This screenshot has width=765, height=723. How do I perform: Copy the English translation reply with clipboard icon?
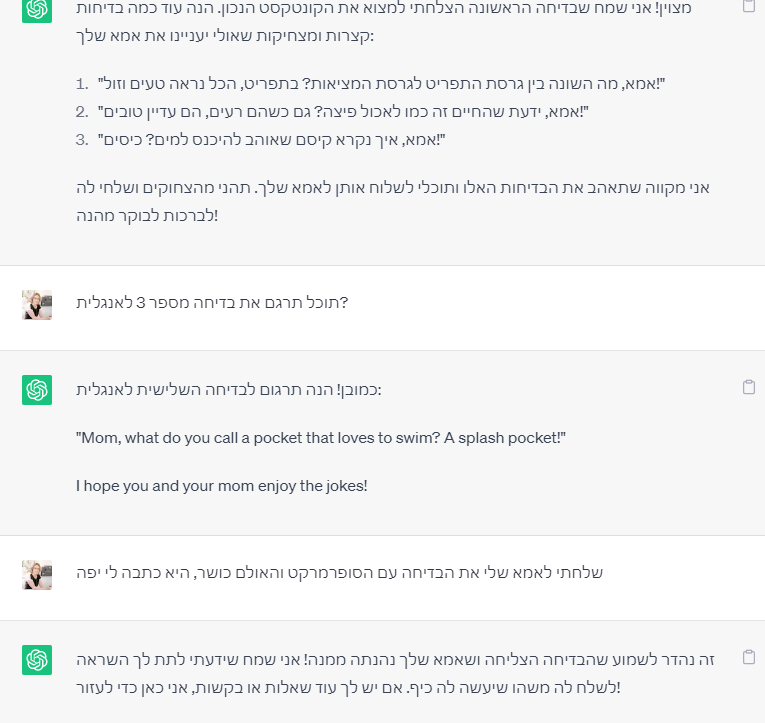tap(749, 387)
